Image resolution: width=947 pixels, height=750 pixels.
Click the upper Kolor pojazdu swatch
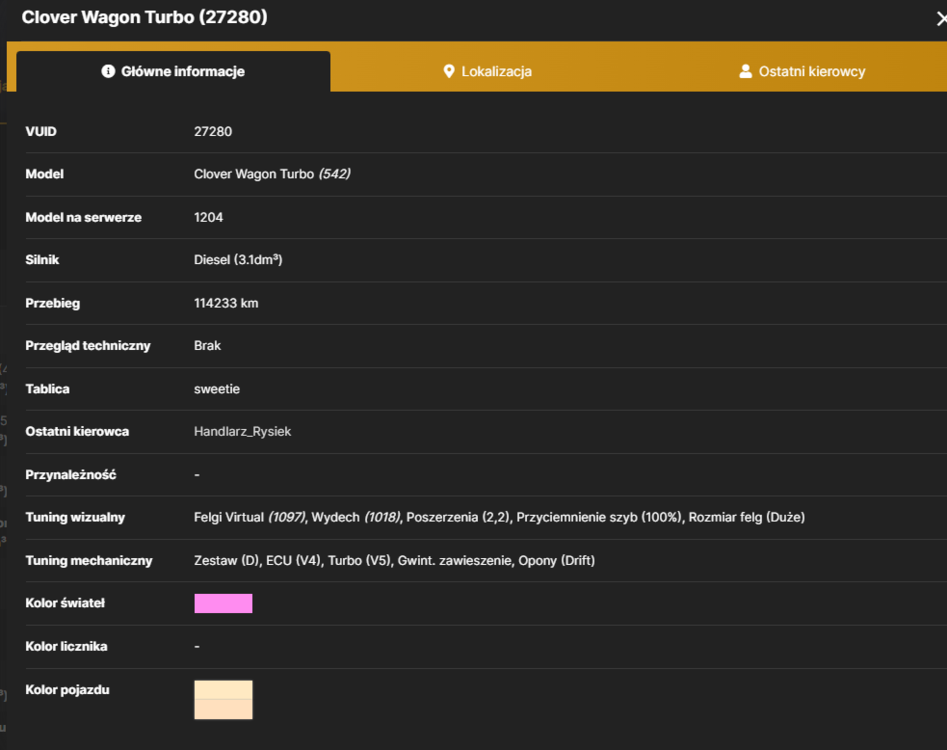[x=223, y=690]
